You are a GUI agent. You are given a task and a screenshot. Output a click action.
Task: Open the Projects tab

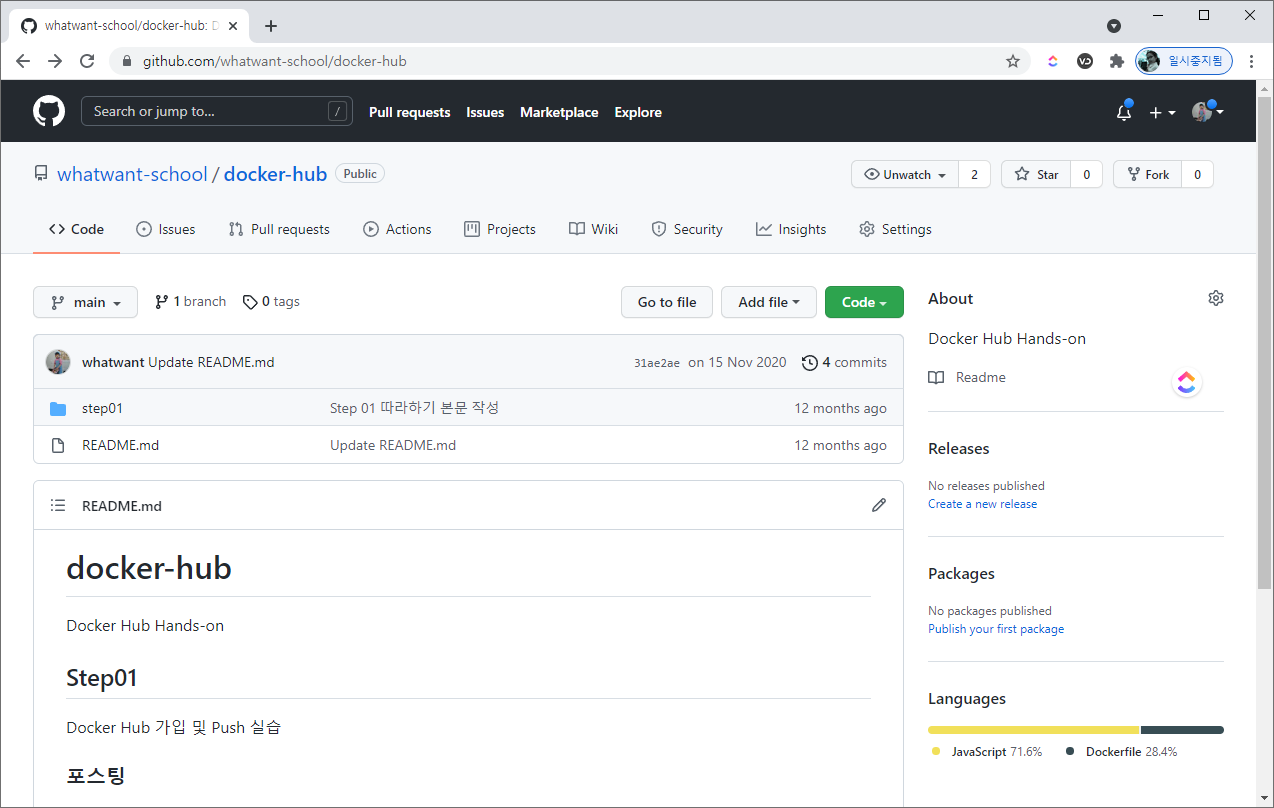tap(500, 229)
